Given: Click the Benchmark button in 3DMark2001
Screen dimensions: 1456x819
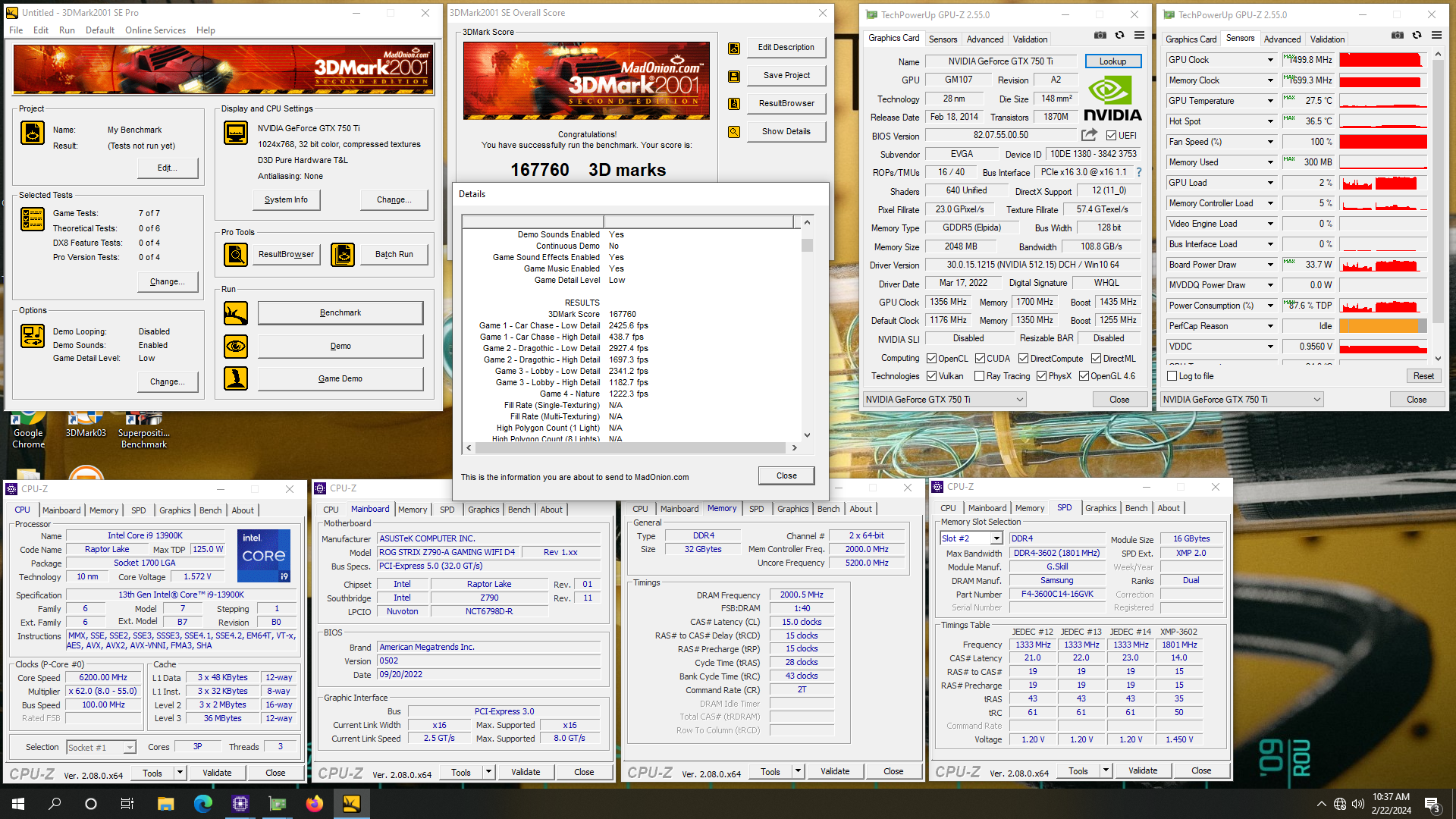Looking at the screenshot, I should (x=340, y=313).
